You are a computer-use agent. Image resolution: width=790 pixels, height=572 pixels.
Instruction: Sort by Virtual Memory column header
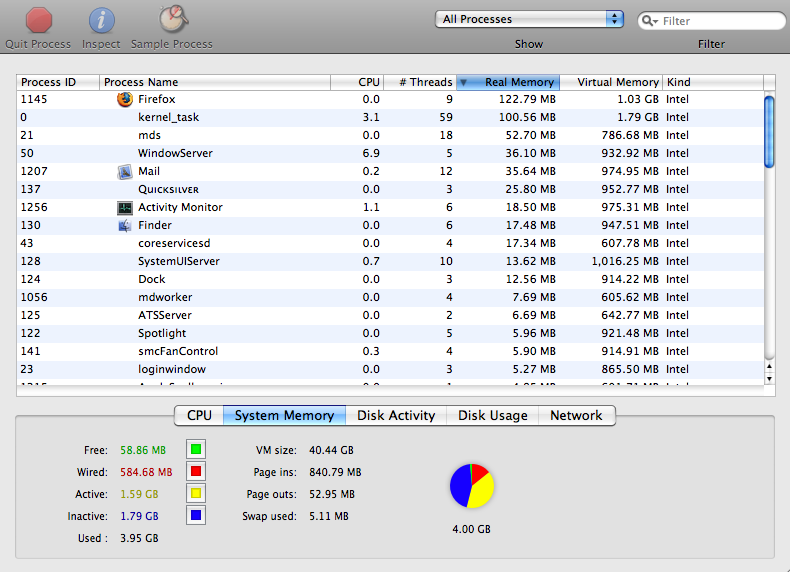pyautogui.click(x=611, y=82)
